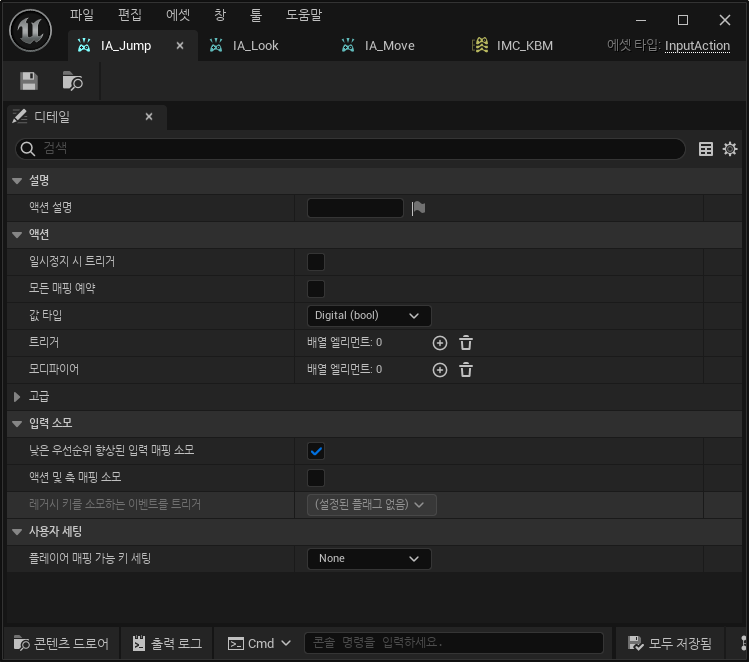749x662 pixels.
Task: Empty the 모디파이어 array with trash icon
Action: (x=466, y=370)
